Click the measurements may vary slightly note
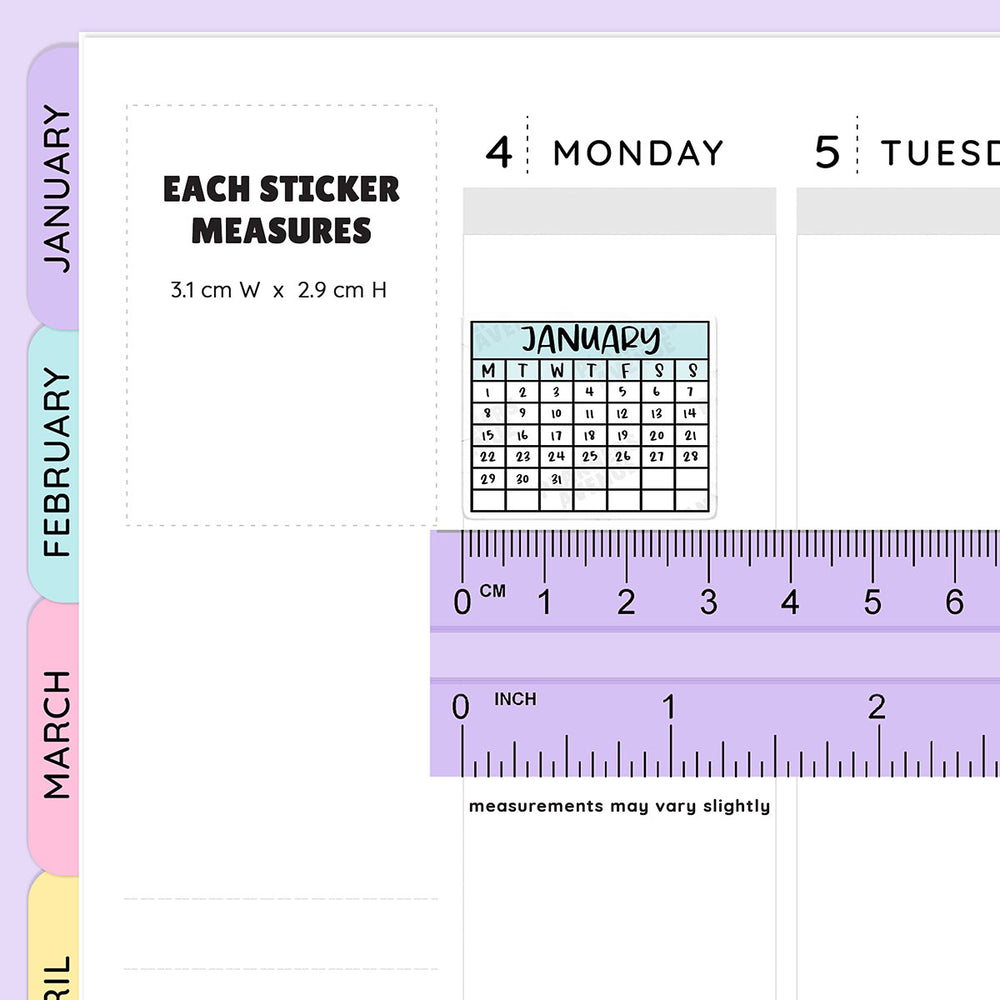This screenshot has height=1000, width=1000. pos(619,806)
